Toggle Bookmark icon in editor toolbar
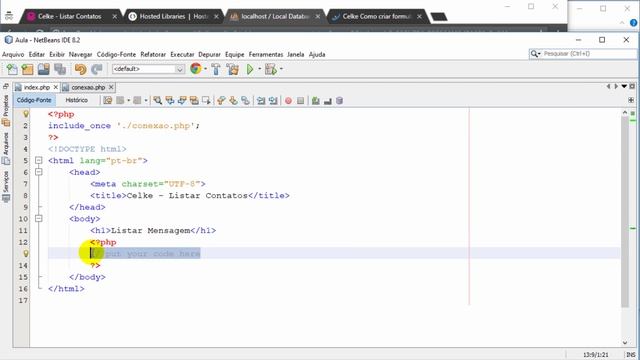 [245, 100]
